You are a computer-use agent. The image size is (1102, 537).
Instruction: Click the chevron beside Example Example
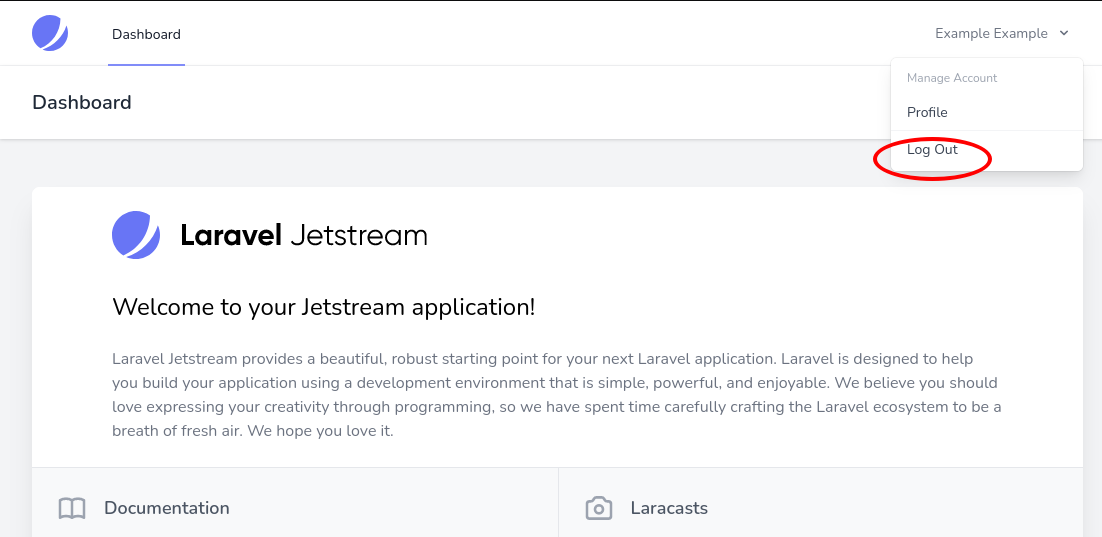(1064, 33)
